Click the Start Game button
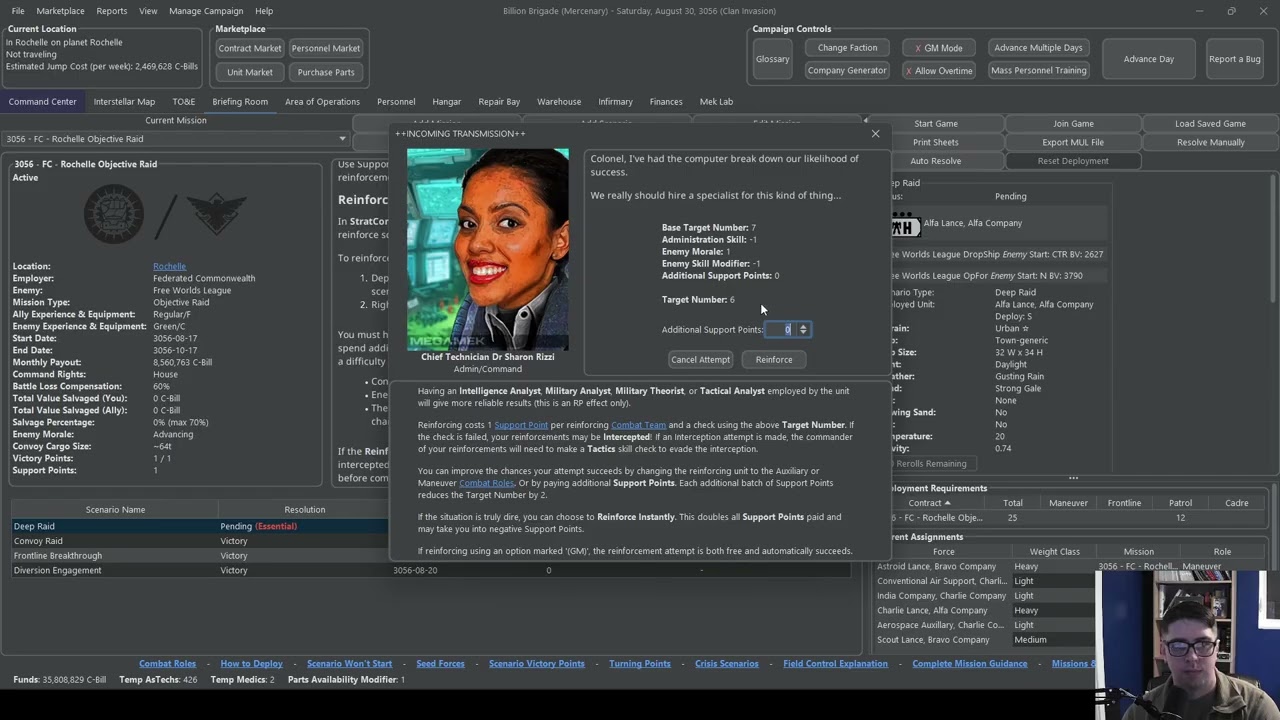Viewport: 1280px width, 720px height. tap(936, 124)
